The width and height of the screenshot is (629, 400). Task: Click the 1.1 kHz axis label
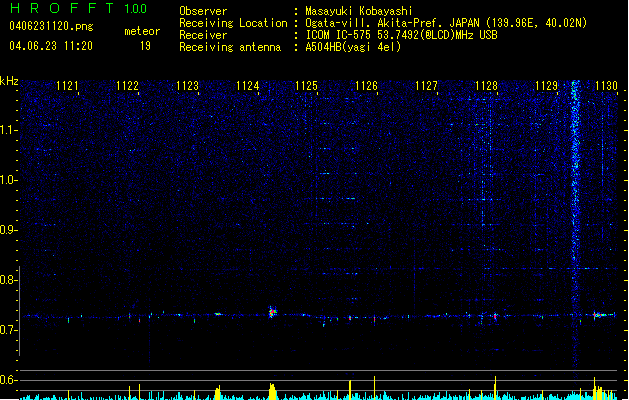pyautogui.click(x=9, y=130)
